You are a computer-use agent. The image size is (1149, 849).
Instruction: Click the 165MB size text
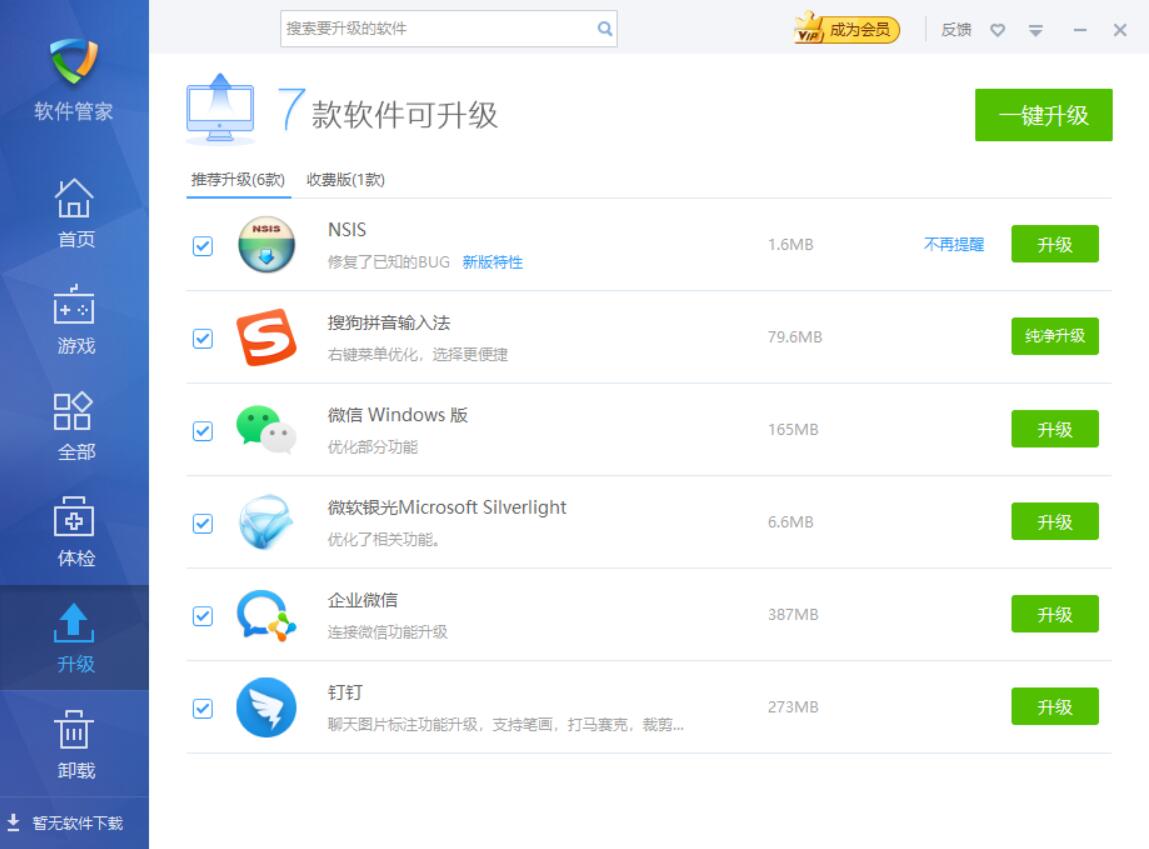point(793,429)
